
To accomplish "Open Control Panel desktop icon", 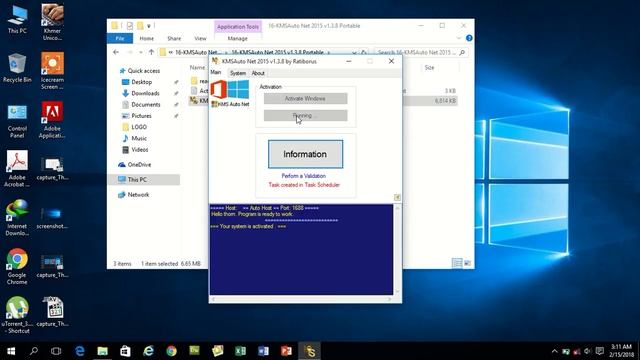I will [17, 121].
